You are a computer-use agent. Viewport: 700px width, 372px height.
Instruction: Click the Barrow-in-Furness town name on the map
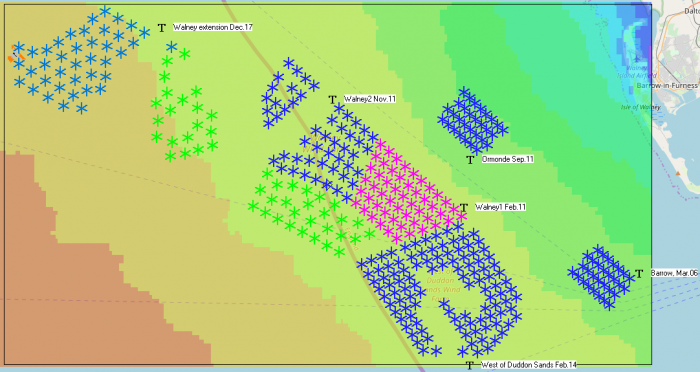coord(667,85)
